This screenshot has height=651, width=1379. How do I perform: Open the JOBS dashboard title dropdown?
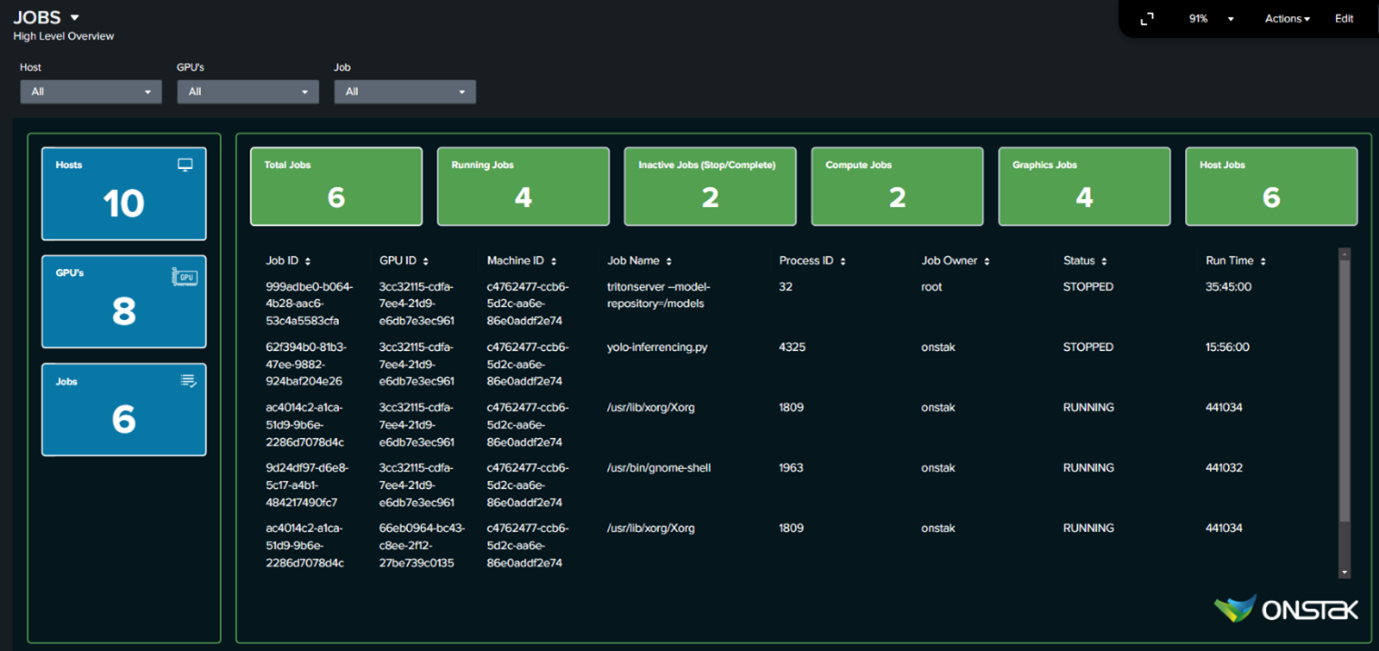coord(75,18)
